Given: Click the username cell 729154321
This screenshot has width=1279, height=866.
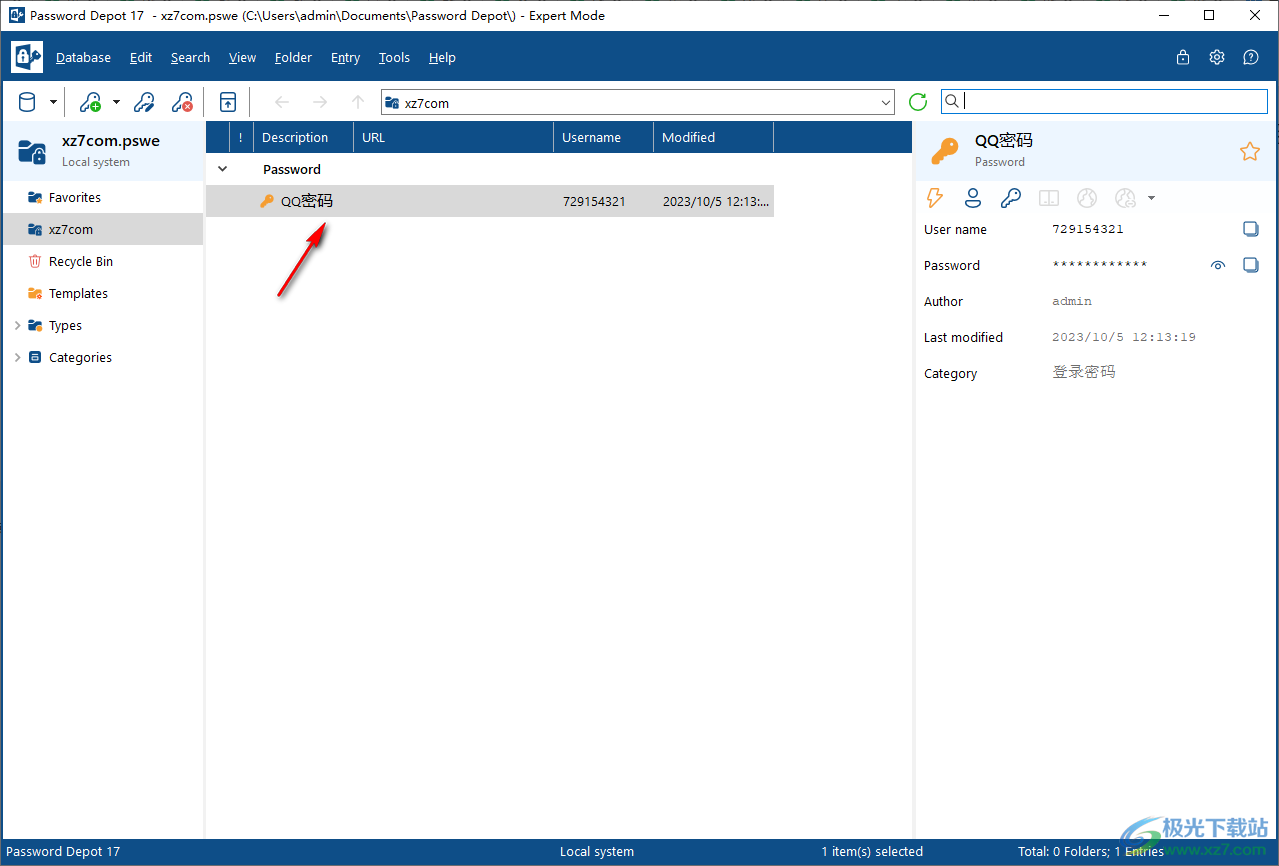Looking at the screenshot, I should [x=594, y=201].
